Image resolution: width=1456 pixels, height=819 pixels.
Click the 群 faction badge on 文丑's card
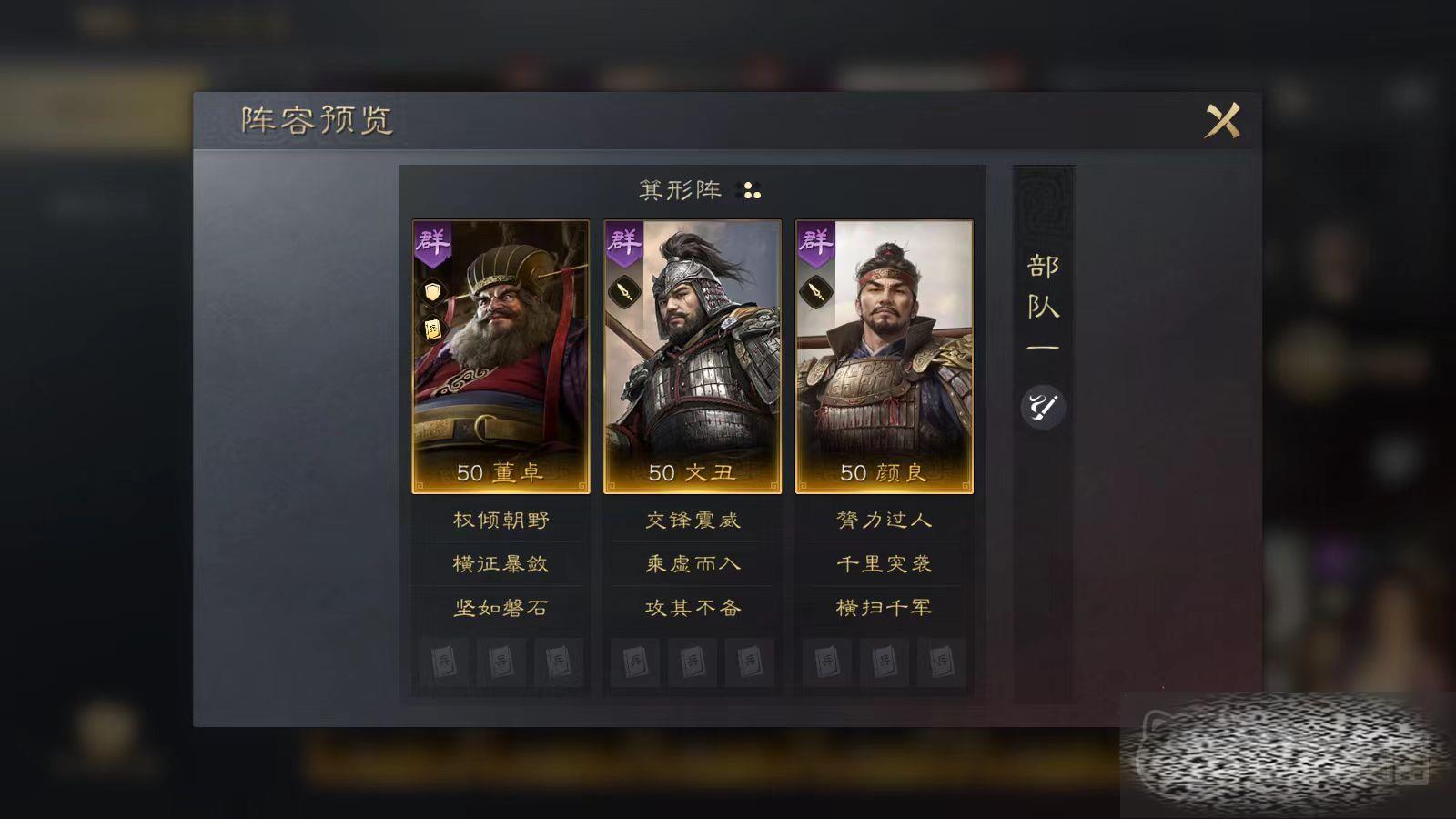624,244
